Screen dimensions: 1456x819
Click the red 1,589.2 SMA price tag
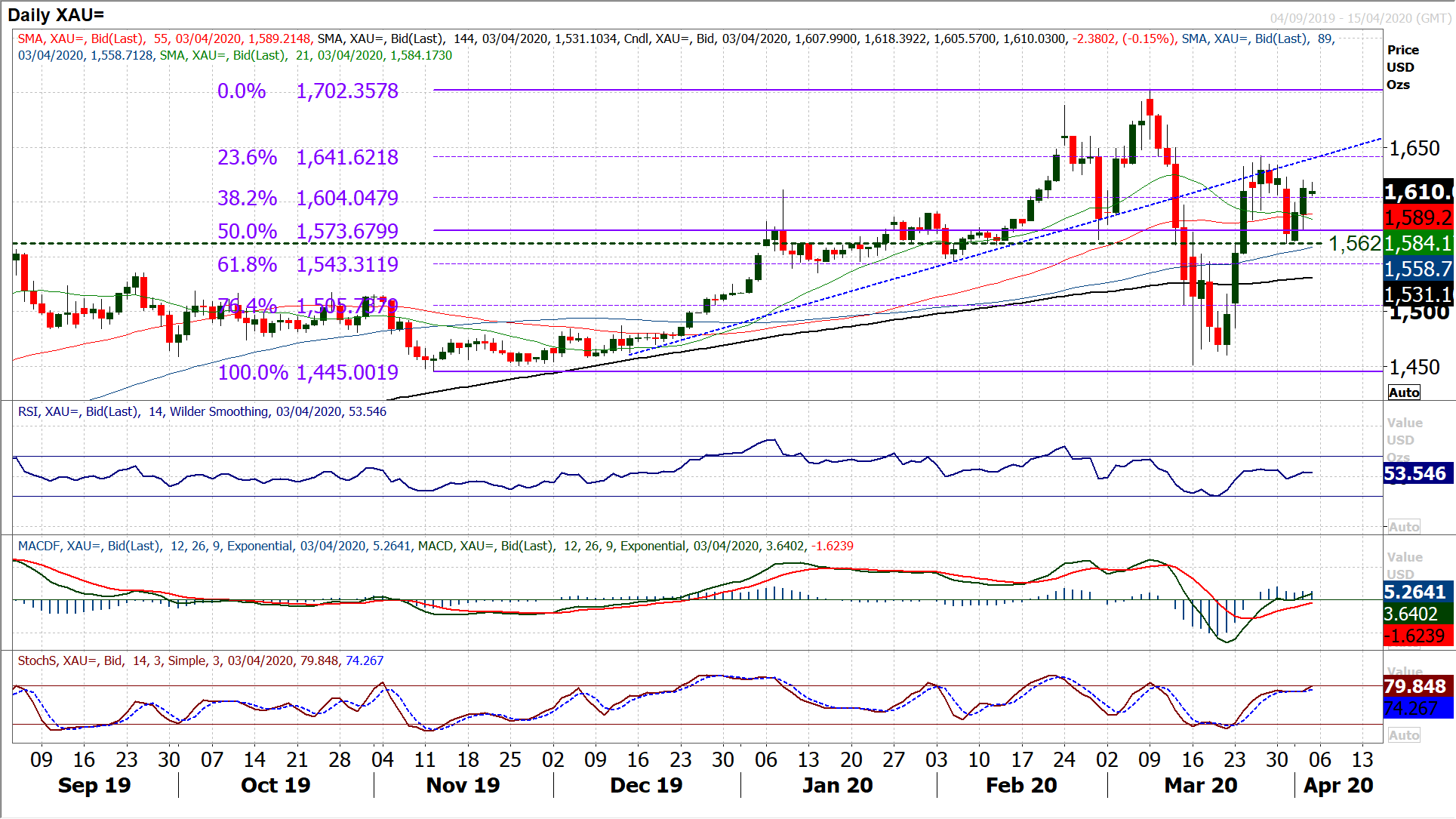(x=1418, y=217)
